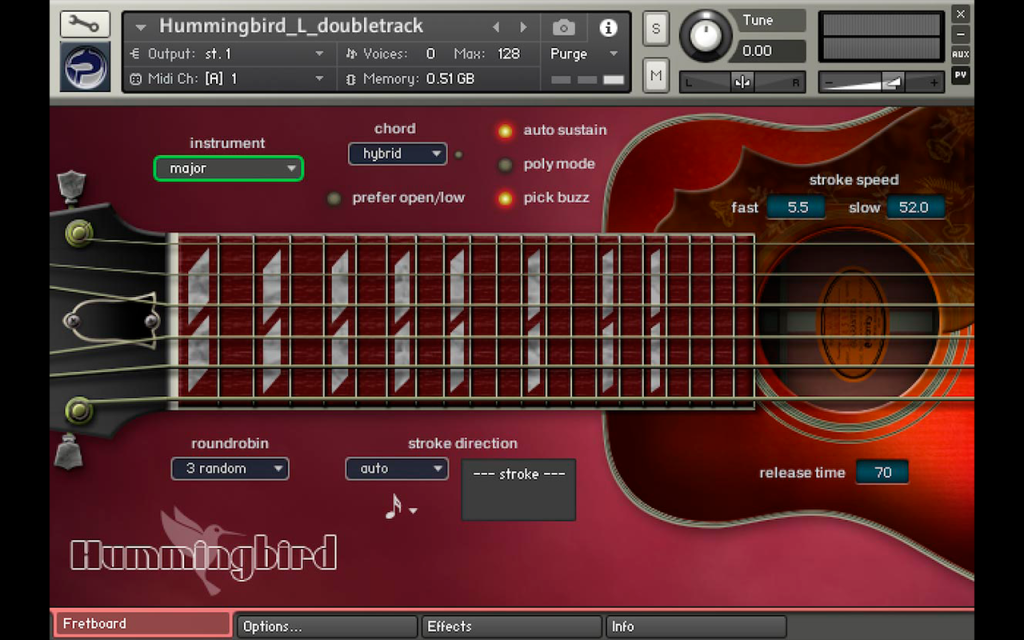Switch to the Options tab

click(x=327, y=626)
